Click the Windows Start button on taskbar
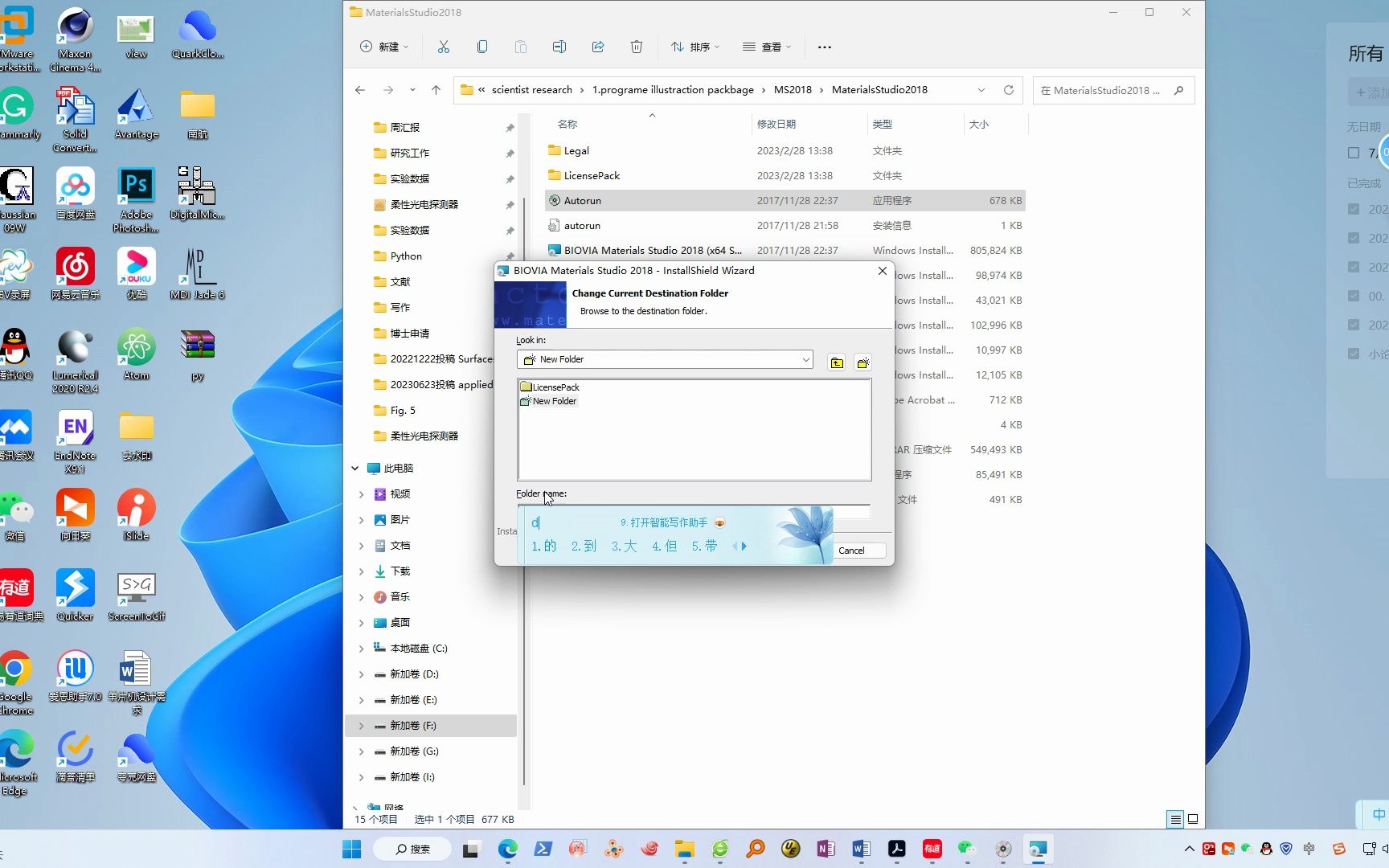This screenshot has height=868, width=1389. click(x=352, y=849)
